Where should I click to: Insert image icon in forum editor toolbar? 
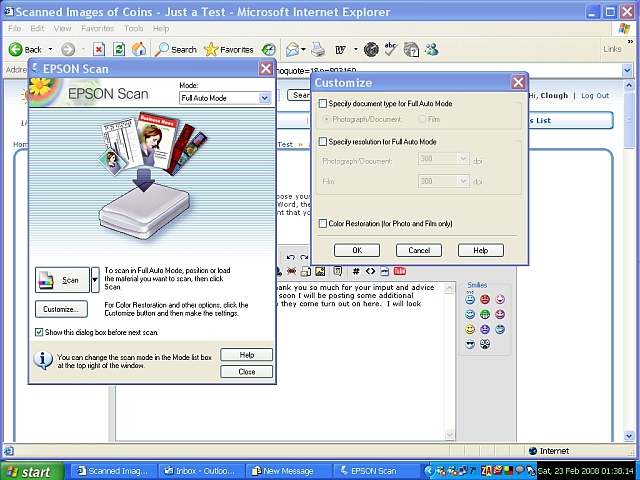click(320, 271)
